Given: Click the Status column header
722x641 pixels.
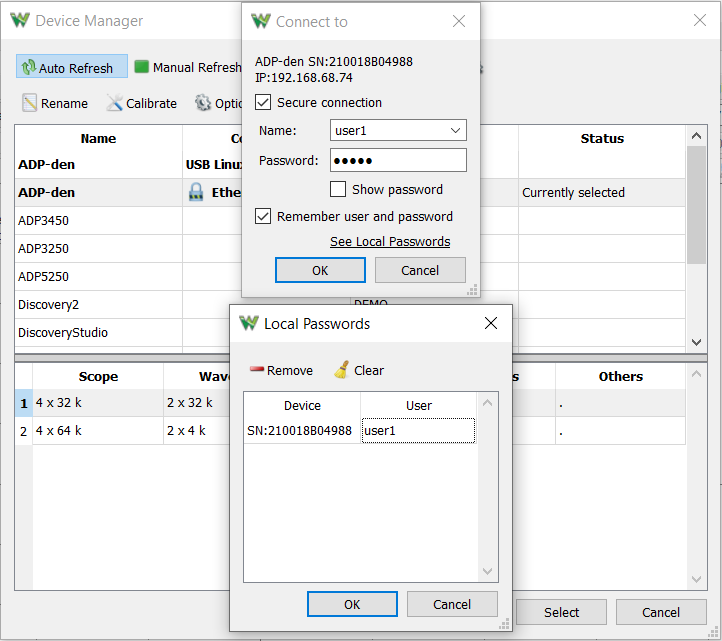Looking at the screenshot, I should click(602, 138).
